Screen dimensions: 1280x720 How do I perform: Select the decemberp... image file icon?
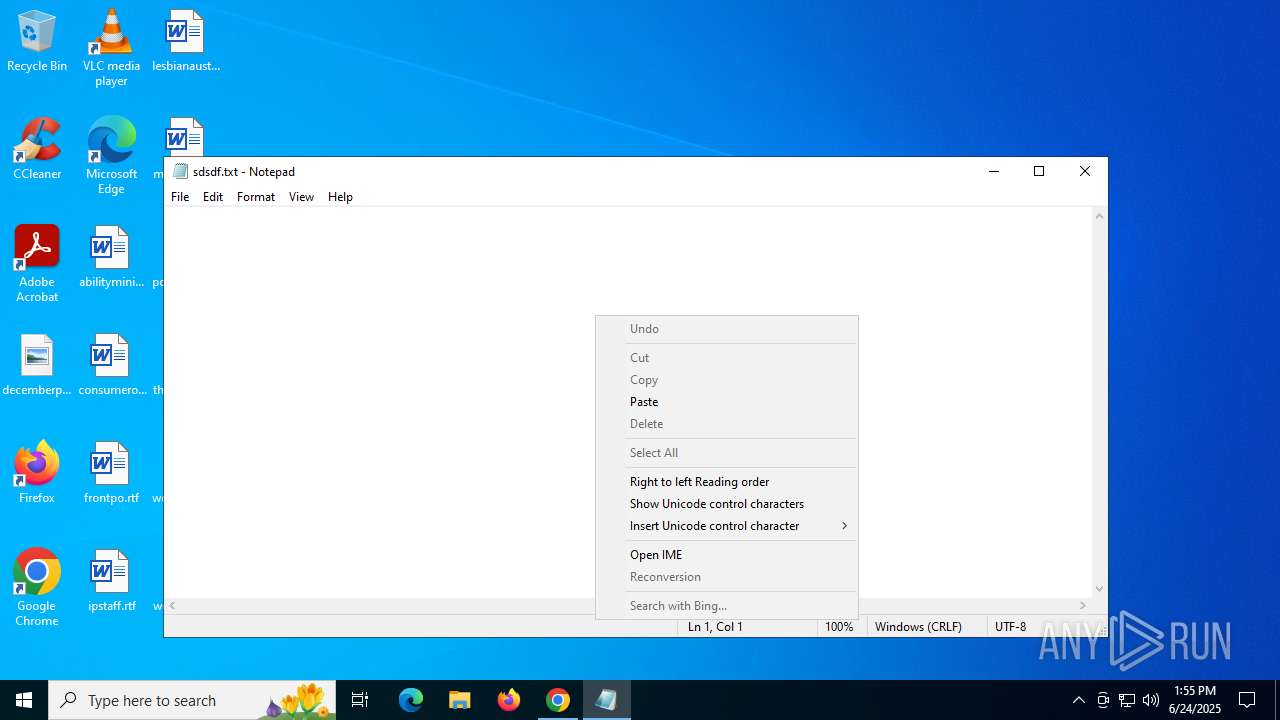click(x=37, y=365)
